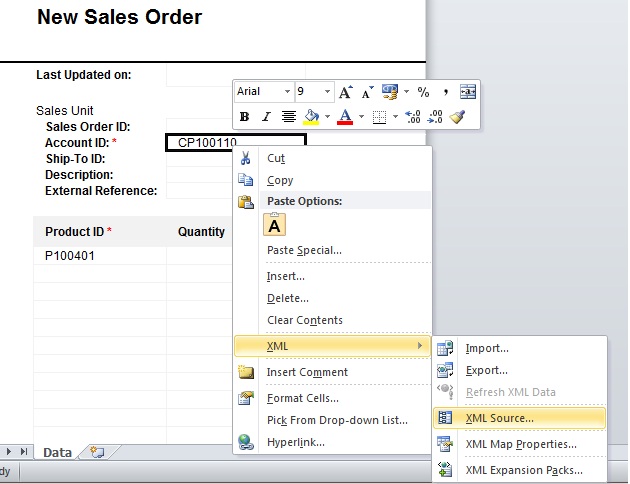Click the Insert Worksheet tab icon
Screen dimensions: 630x484
tap(98, 452)
